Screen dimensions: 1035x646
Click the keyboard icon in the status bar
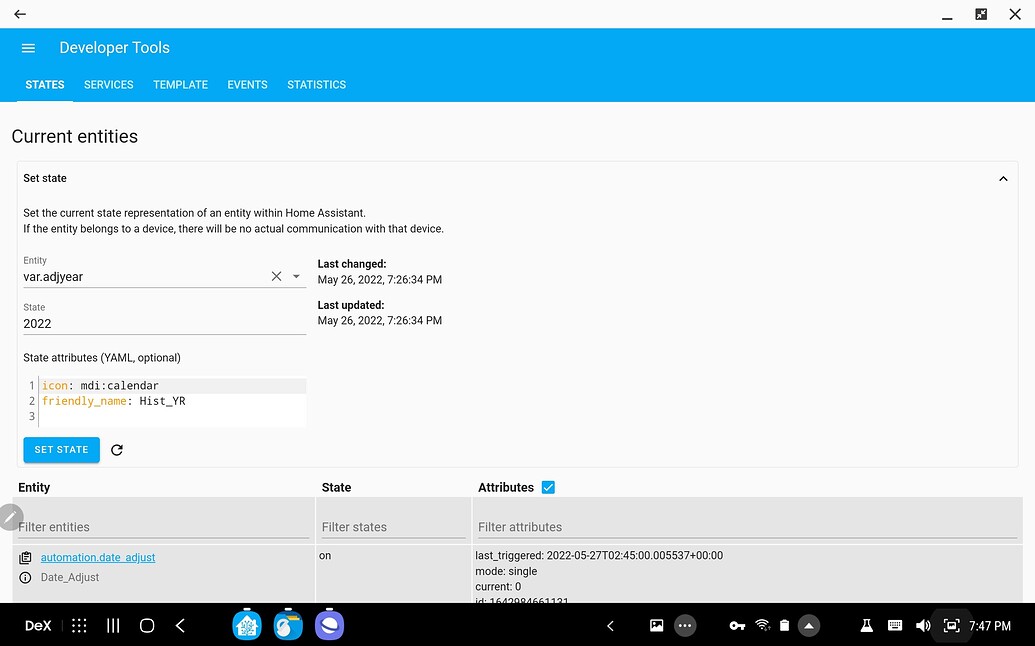(895, 625)
